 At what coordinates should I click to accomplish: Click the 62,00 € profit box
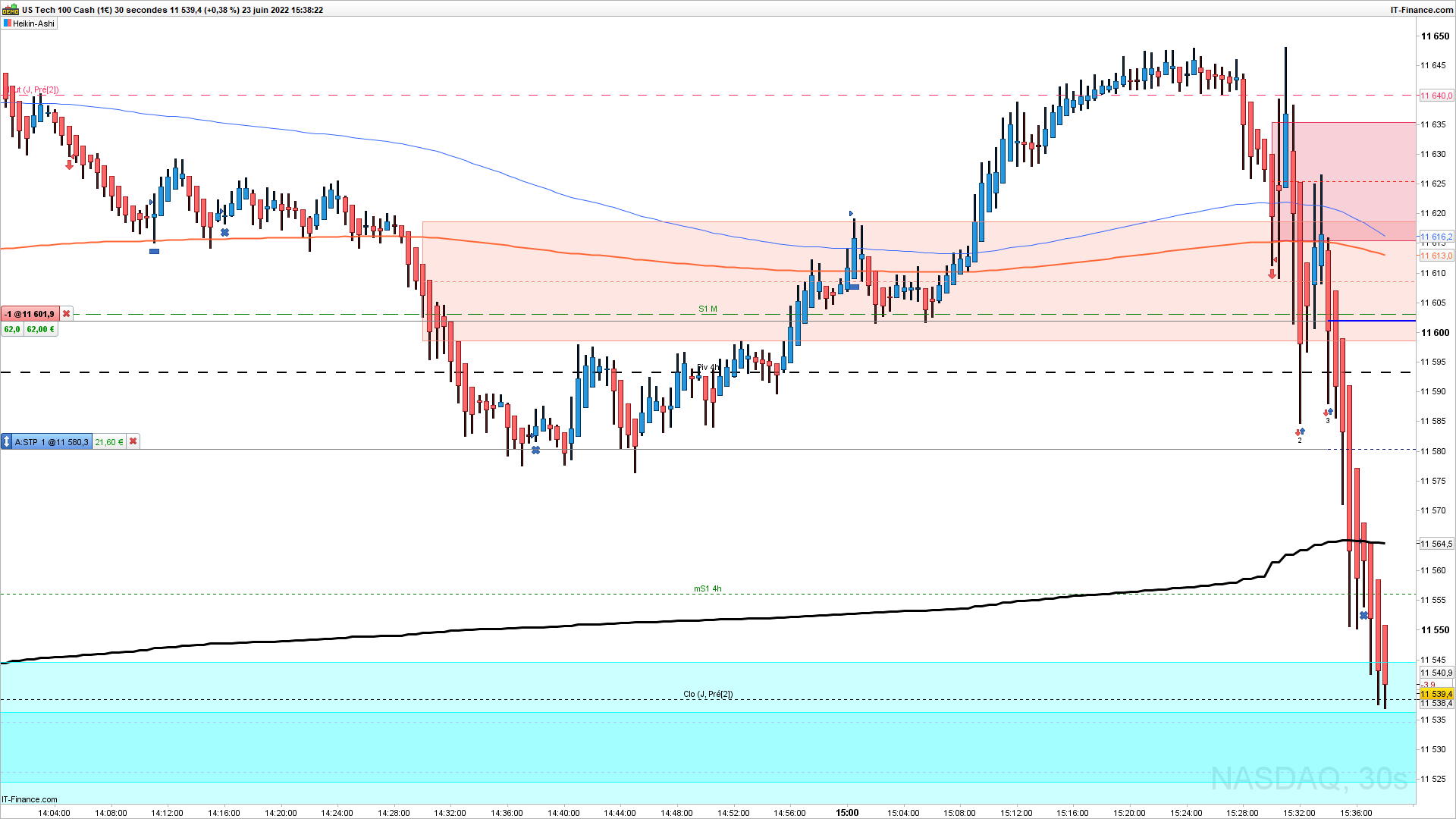[41, 330]
